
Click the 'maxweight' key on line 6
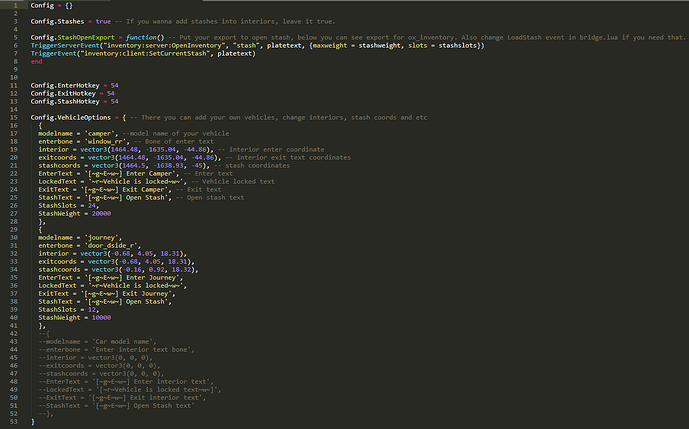330,45
